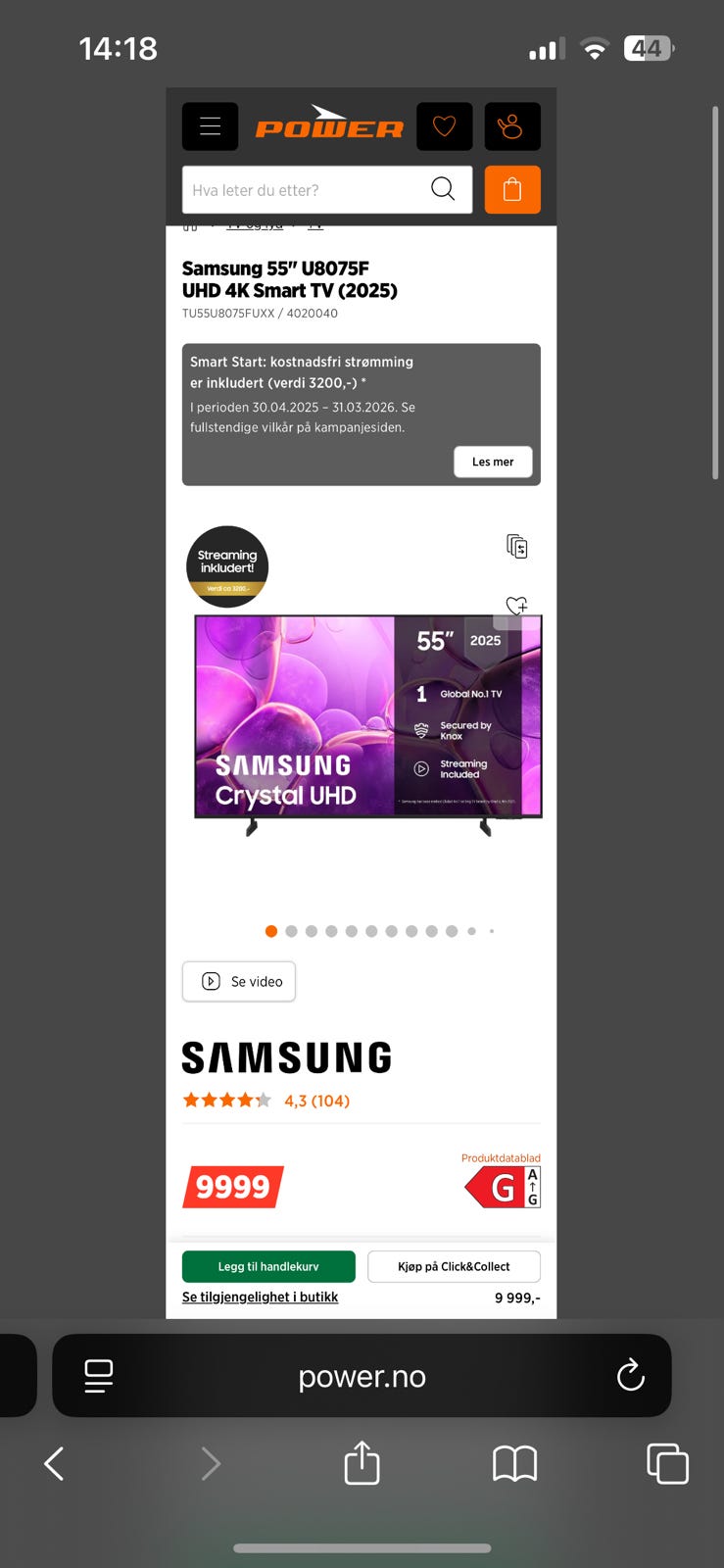Select the second image carousel dot
Viewport: 724px width, 1568px height.
(x=291, y=931)
